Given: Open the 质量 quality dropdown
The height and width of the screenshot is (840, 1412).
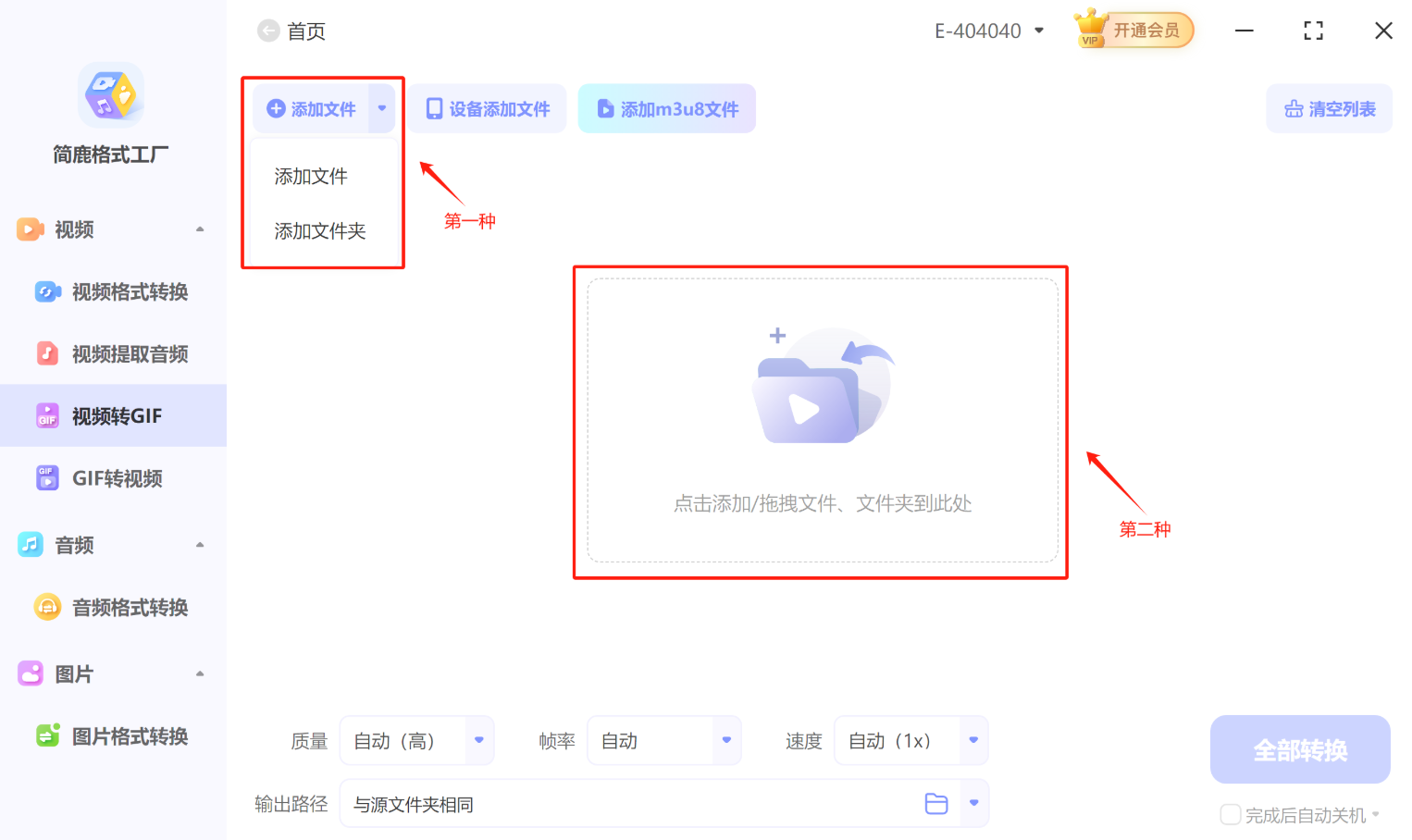Looking at the screenshot, I should [x=478, y=740].
